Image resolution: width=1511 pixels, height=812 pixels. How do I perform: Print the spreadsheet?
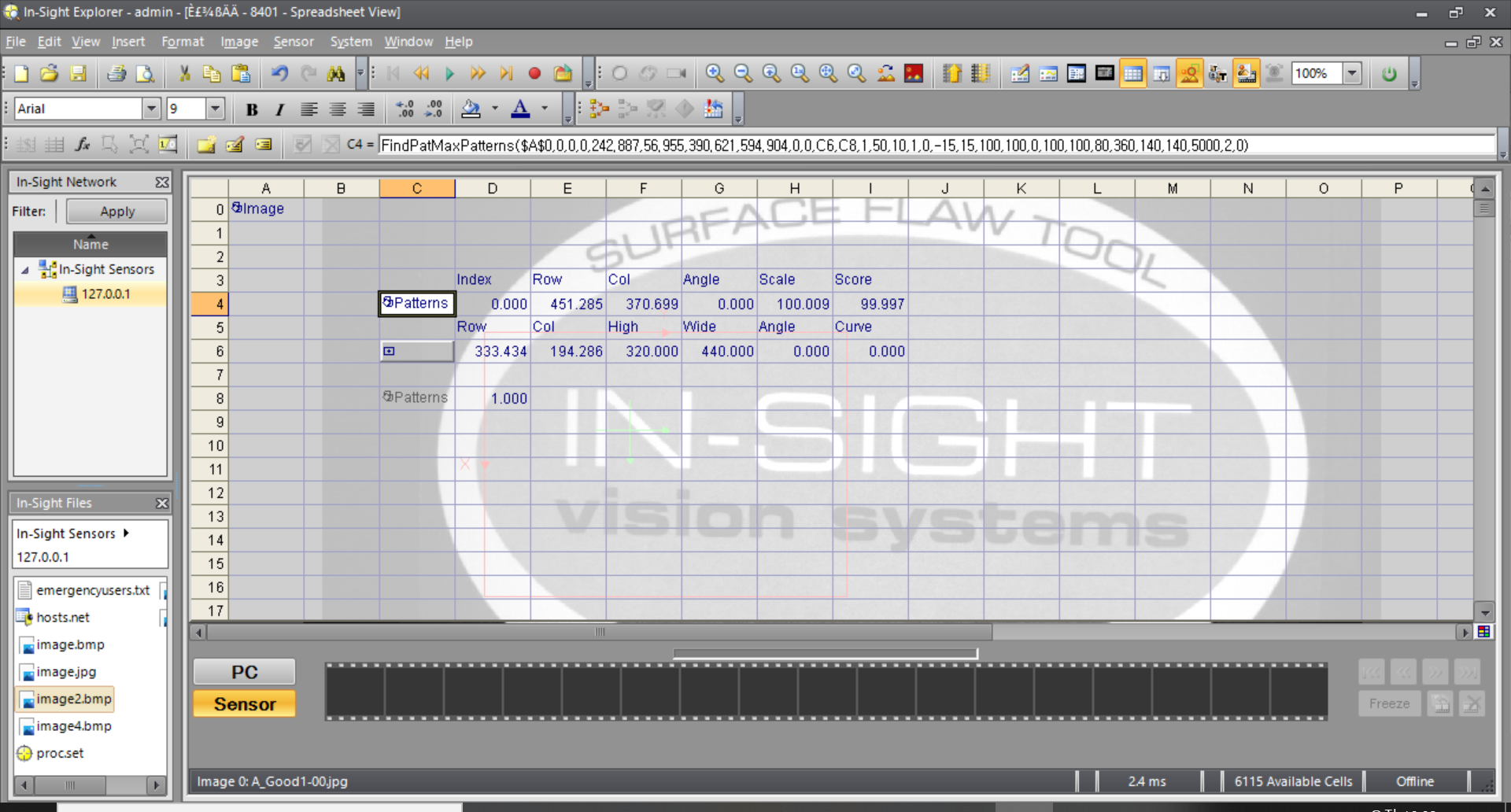pyautogui.click(x=116, y=74)
